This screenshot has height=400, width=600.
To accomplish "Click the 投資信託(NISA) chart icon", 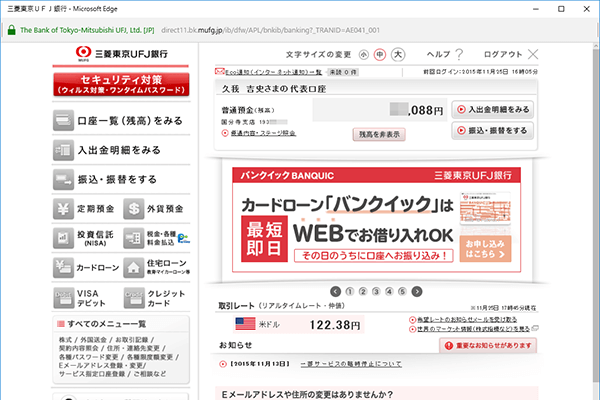I will point(63,238).
